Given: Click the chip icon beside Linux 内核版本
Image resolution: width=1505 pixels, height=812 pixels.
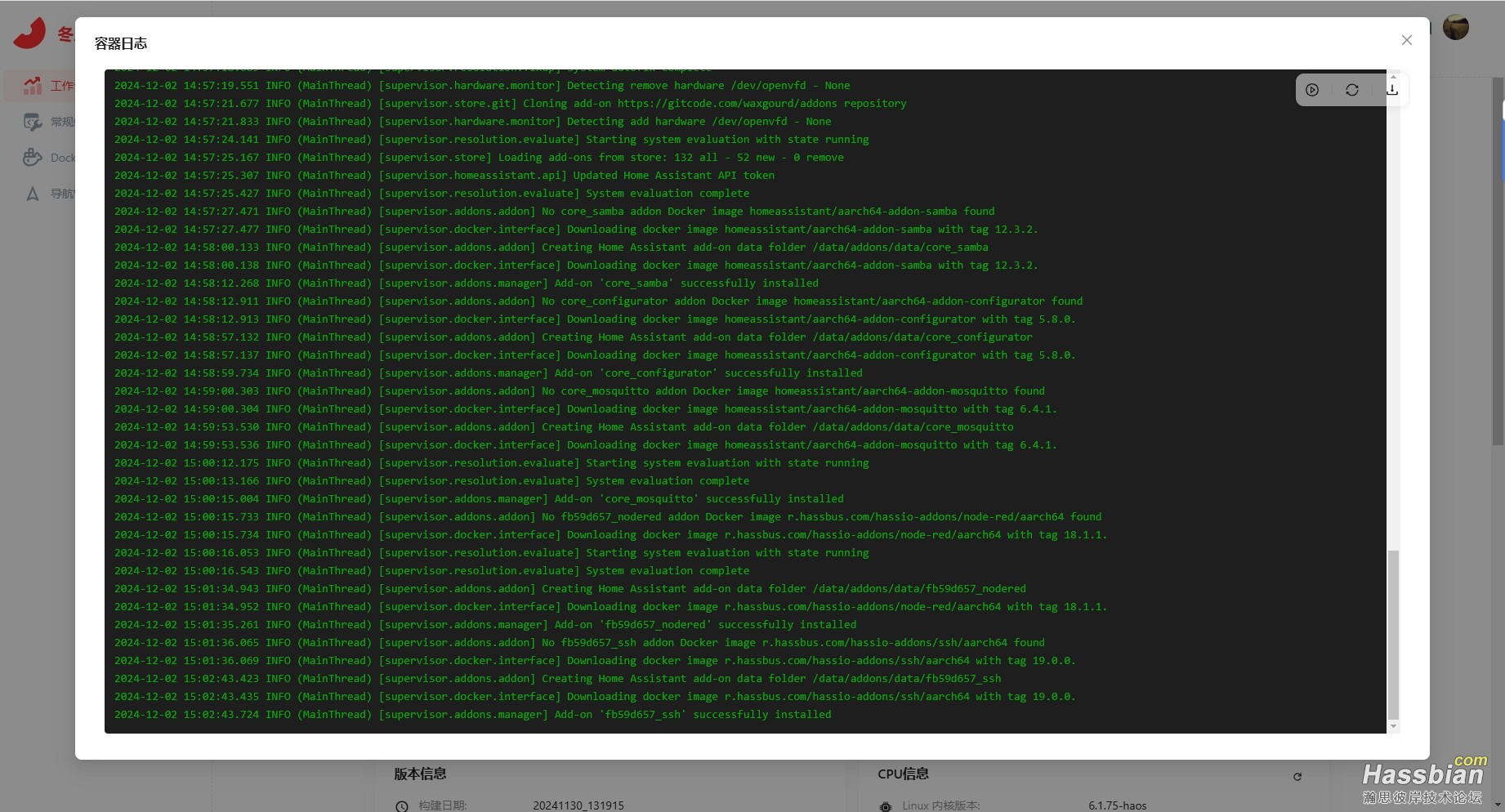Looking at the screenshot, I should 885,806.
